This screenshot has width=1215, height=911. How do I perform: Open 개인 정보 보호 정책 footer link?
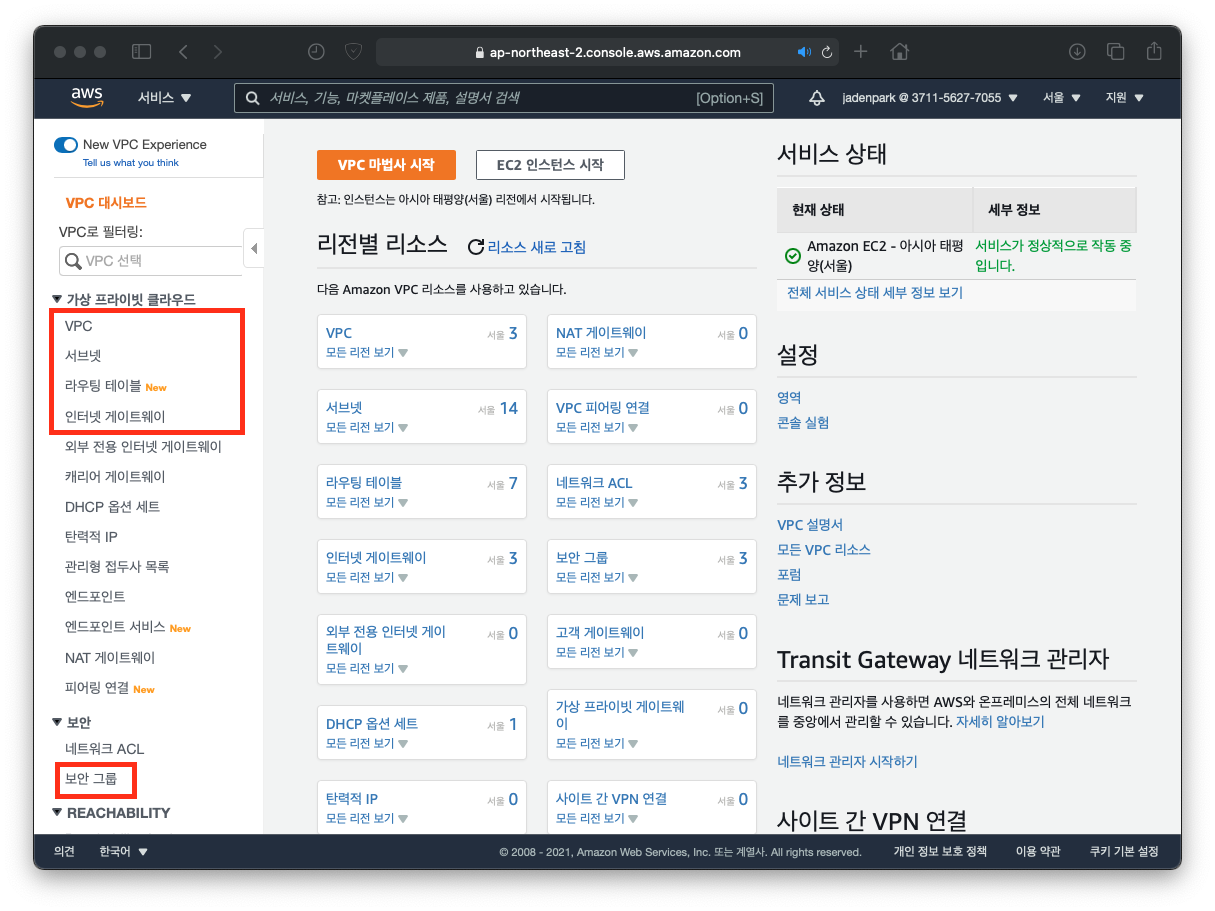(940, 852)
